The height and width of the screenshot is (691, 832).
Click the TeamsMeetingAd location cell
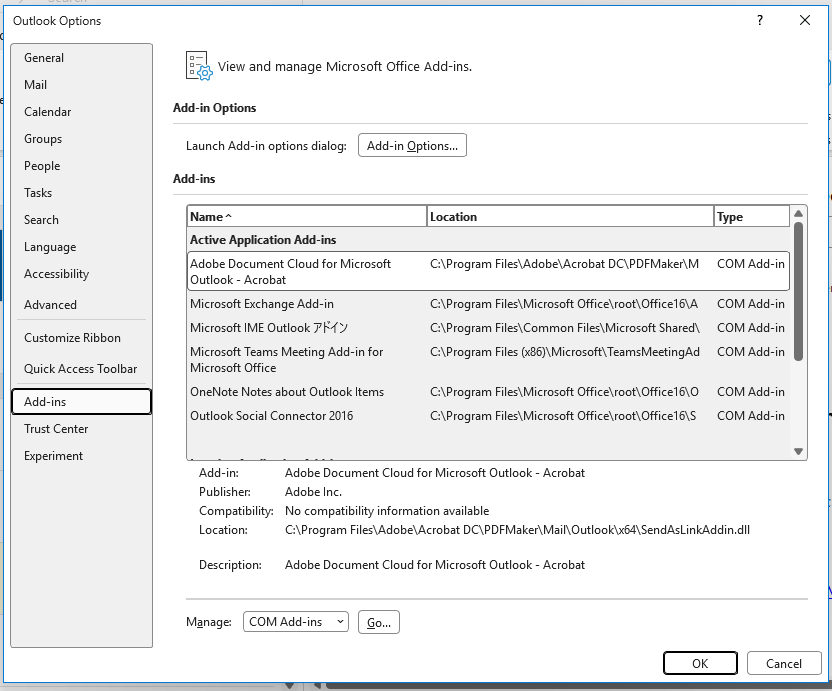[x=565, y=352]
